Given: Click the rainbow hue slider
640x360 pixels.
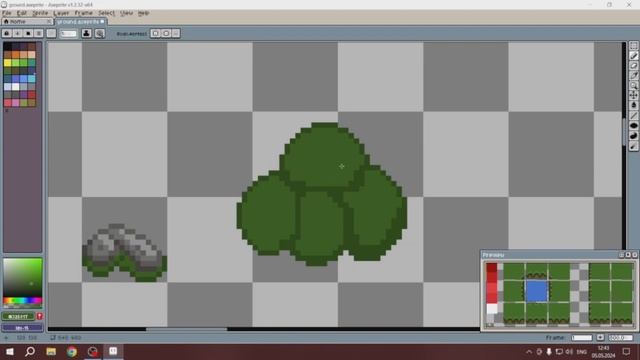Looking at the screenshot, I should (22, 301).
